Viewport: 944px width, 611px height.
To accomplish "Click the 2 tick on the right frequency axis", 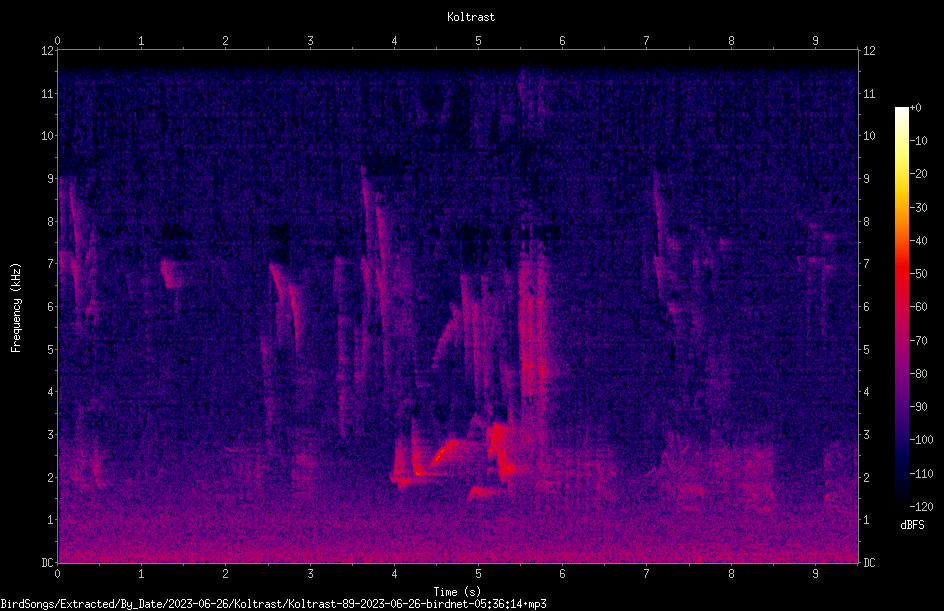I will tap(866, 477).
